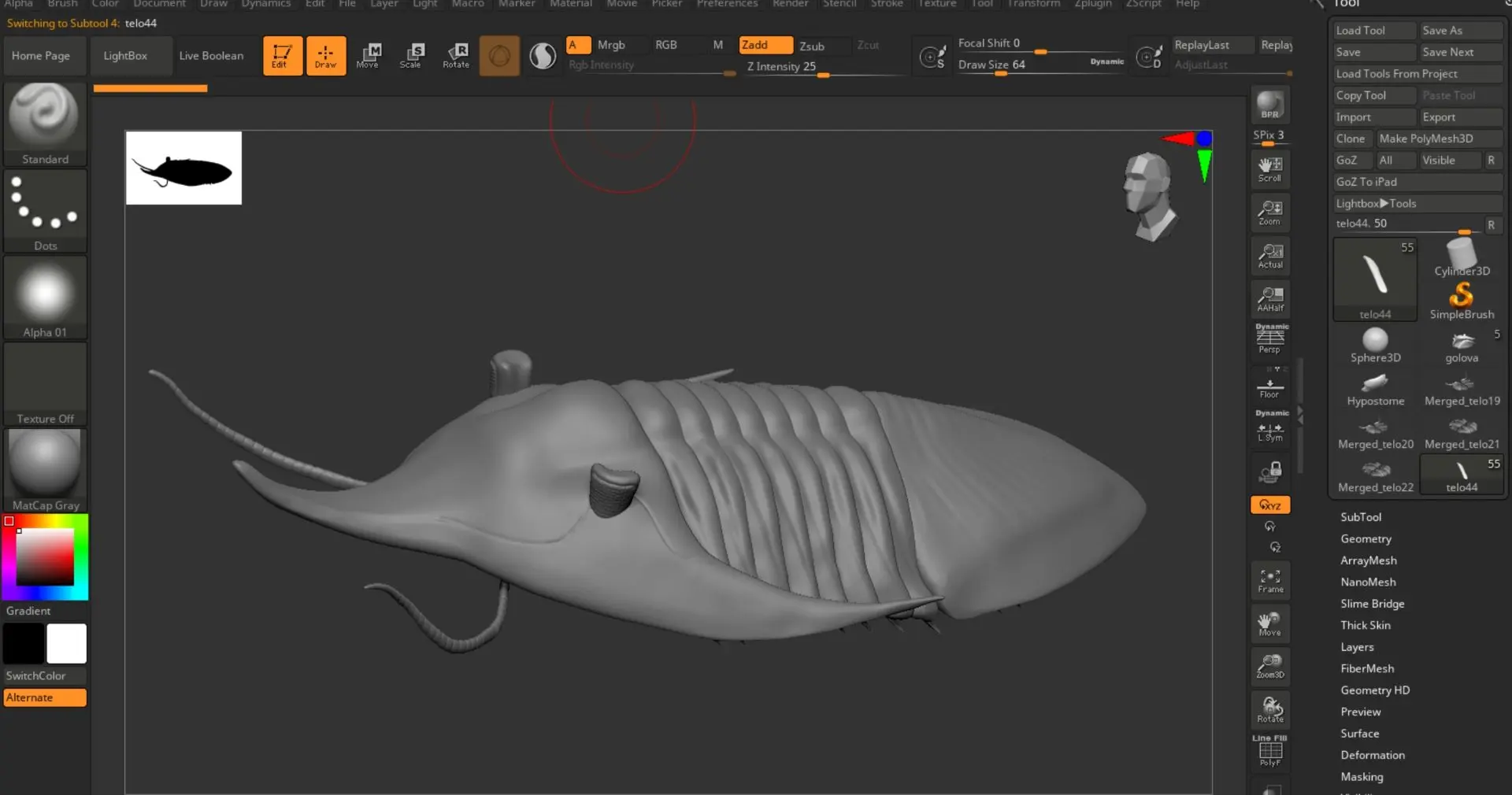This screenshot has height=795, width=1512.
Task: Open the Stroke menu
Action: tap(887, 4)
